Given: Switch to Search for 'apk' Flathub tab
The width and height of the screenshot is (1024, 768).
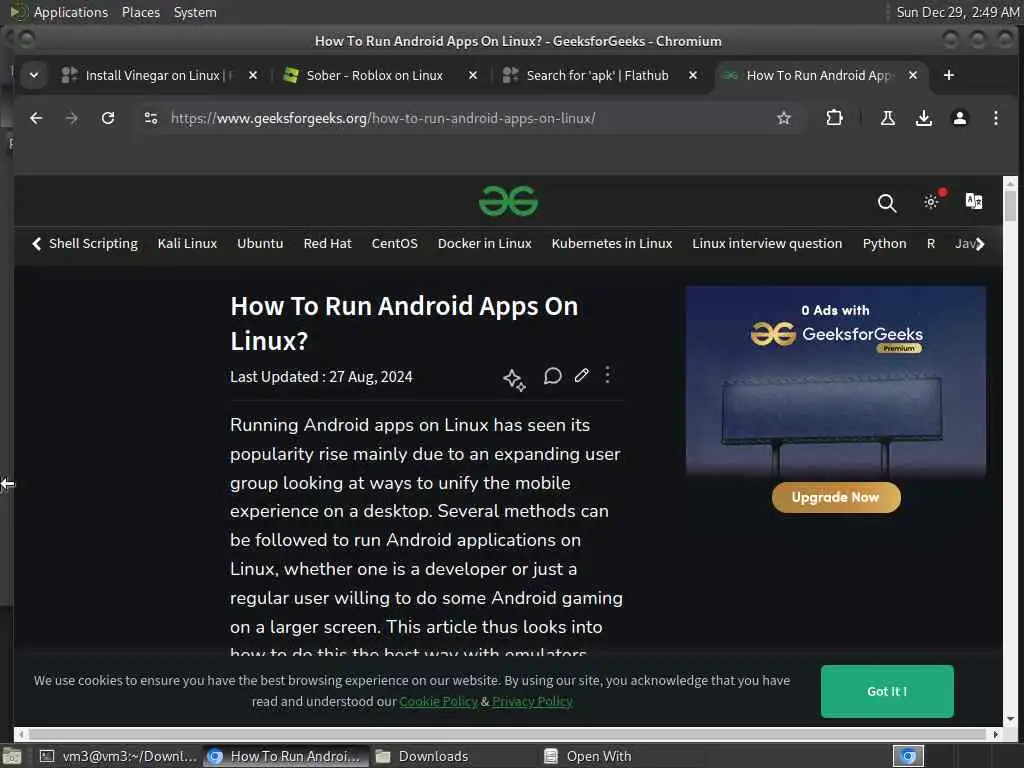Looking at the screenshot, I should click(x=596, y=75).
